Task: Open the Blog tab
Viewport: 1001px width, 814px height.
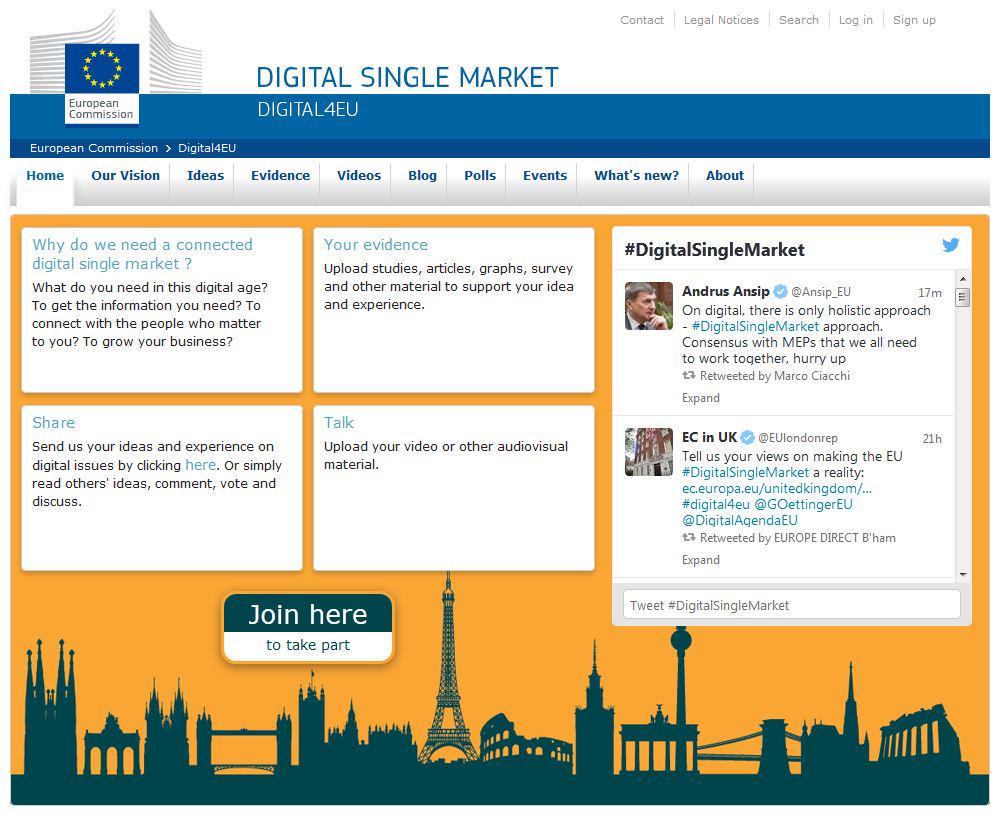Action: [x=422, y=176]
